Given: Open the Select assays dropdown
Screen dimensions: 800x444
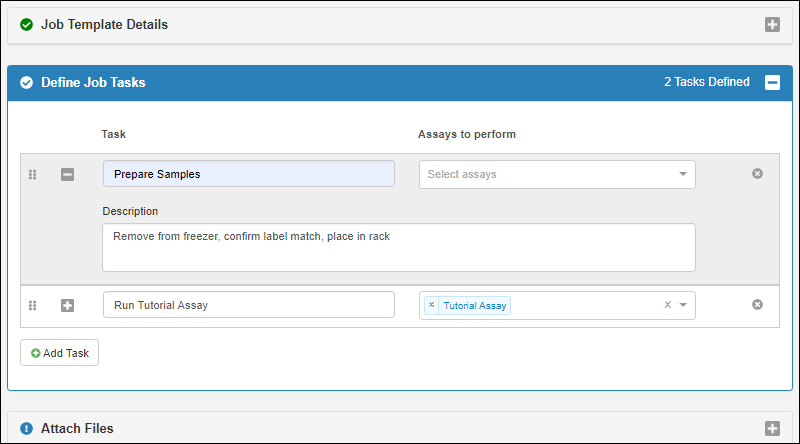Looking at the screenshot, I should click(556, 174).
